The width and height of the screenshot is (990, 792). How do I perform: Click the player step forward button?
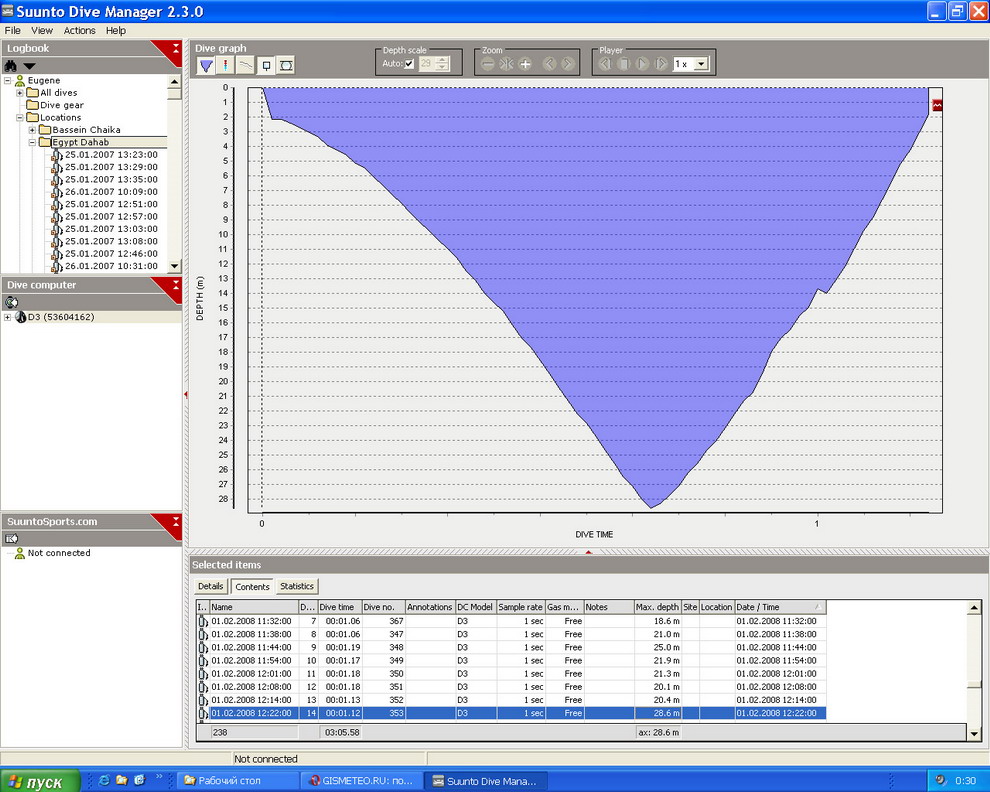tap(661, 64)
